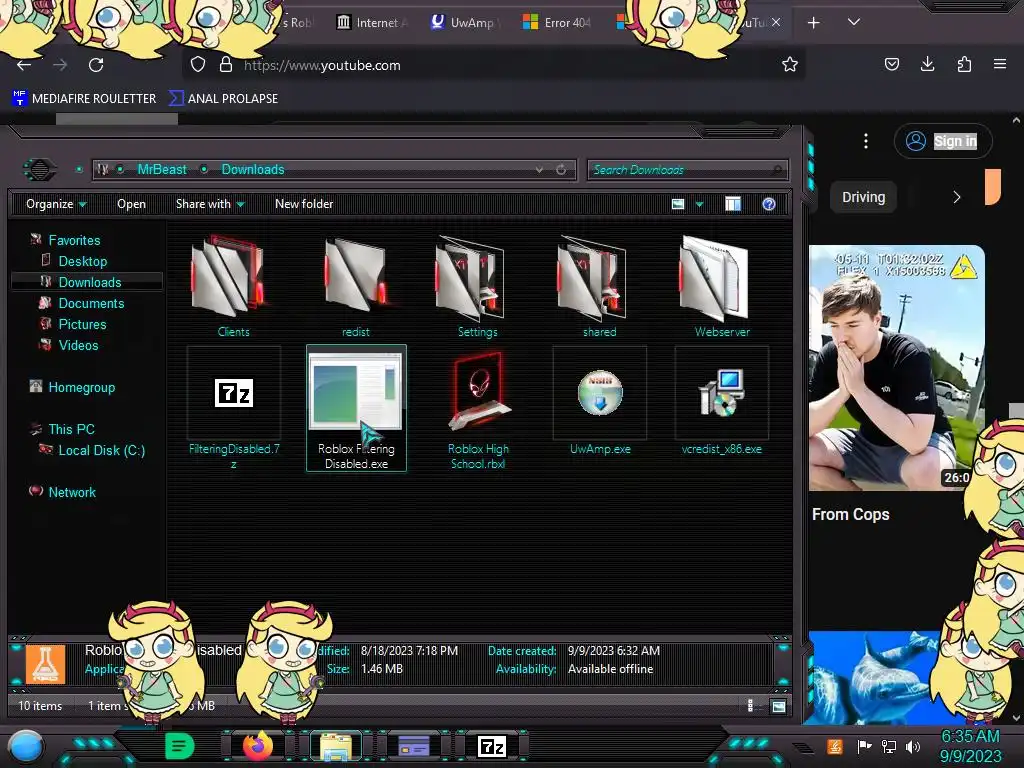
Task: Select Roblox High School.rbxl file
Action: (478, 408)
